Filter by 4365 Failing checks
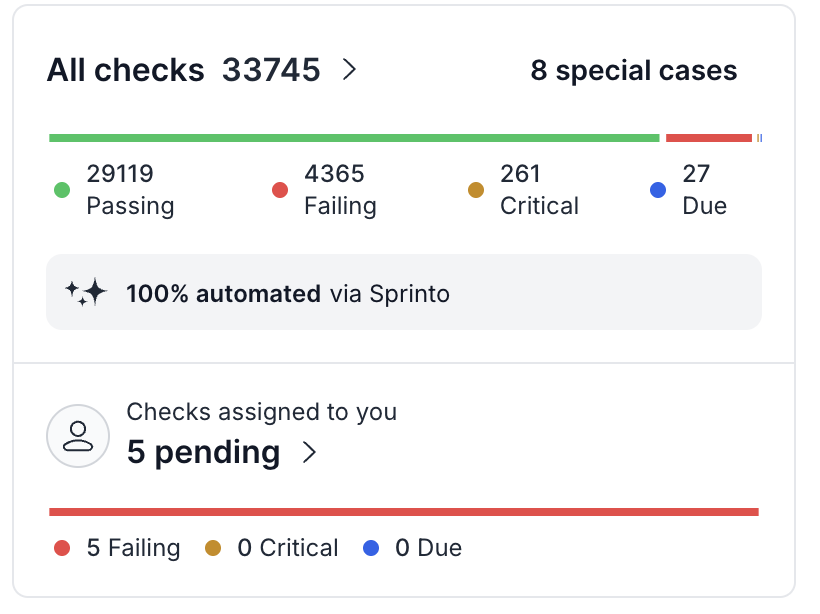 click(x=339, y=190)
